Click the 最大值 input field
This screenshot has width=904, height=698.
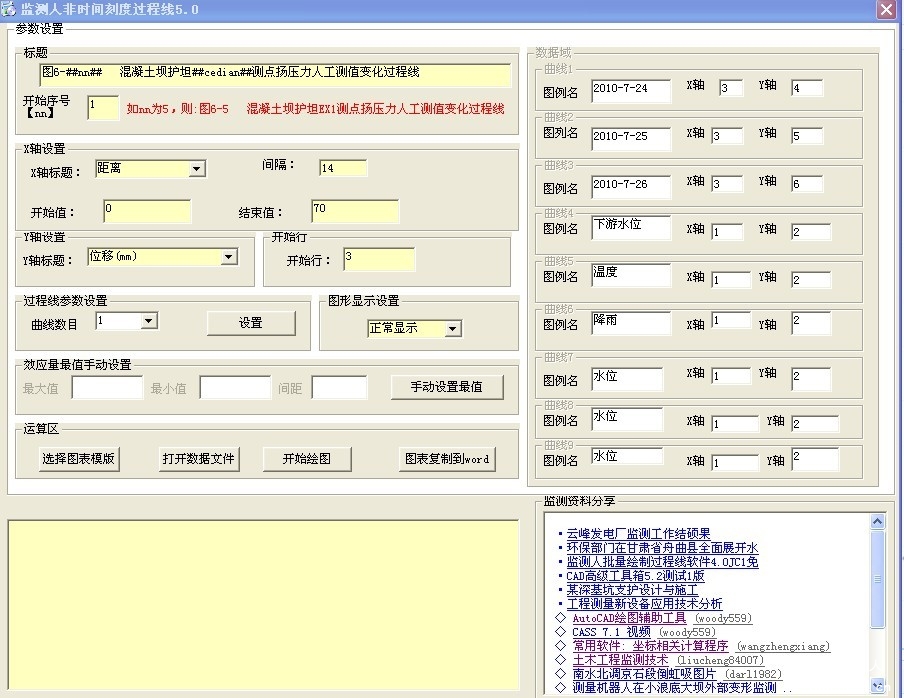[x=107, y=388]
